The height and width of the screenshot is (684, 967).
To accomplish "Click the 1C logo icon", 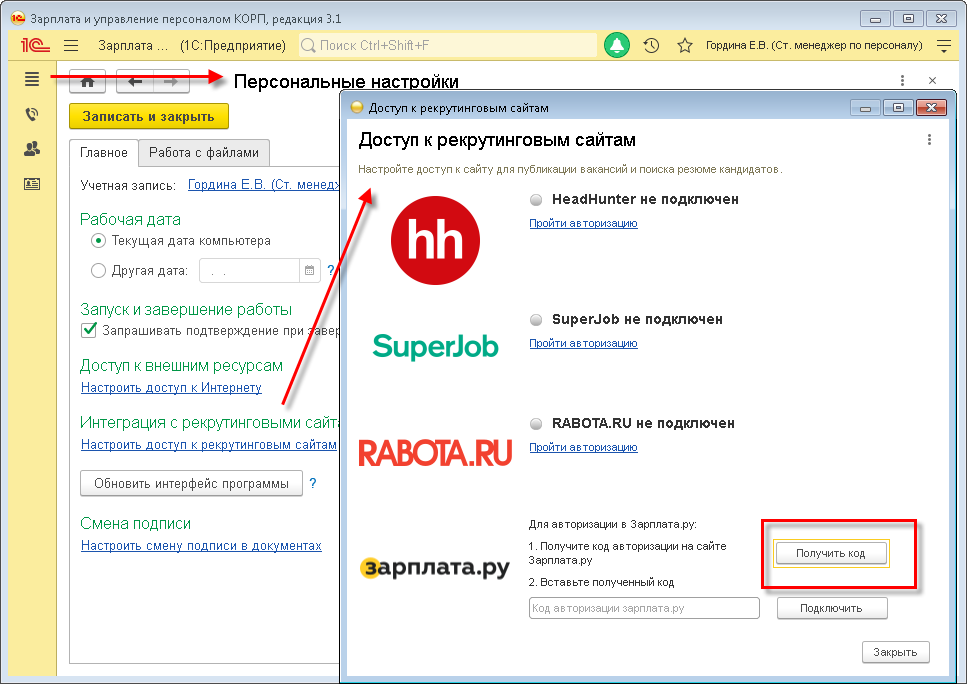I will (35, 46).
